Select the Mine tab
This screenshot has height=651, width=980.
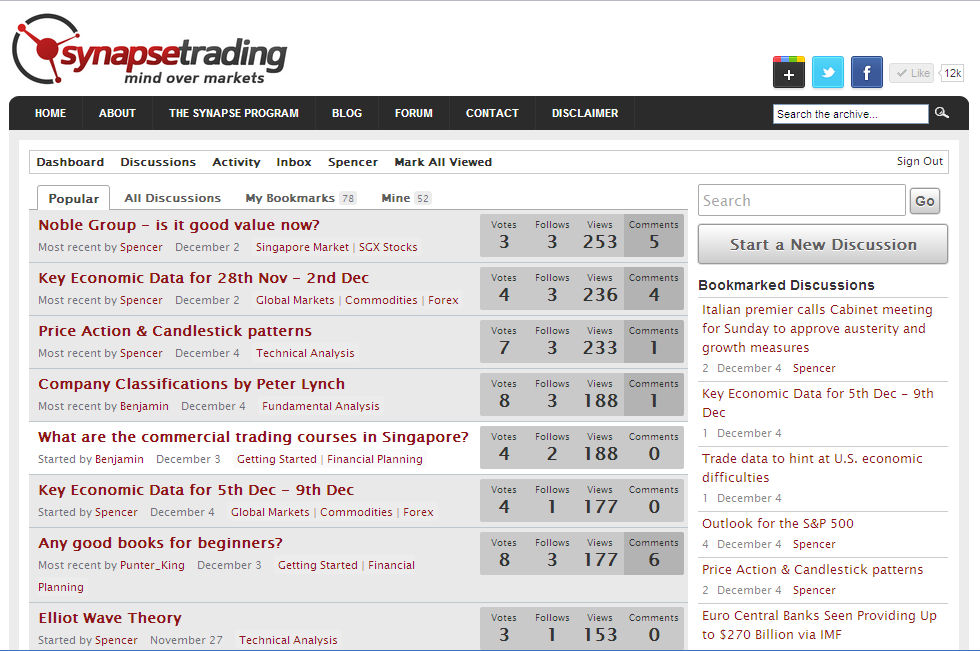[x=405, y=198]
